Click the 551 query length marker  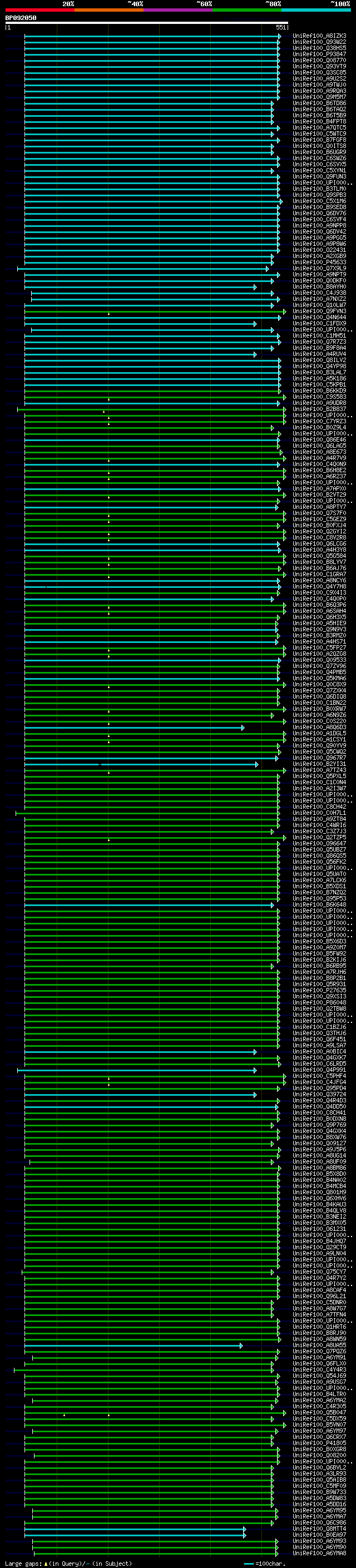tap(280, 27)
